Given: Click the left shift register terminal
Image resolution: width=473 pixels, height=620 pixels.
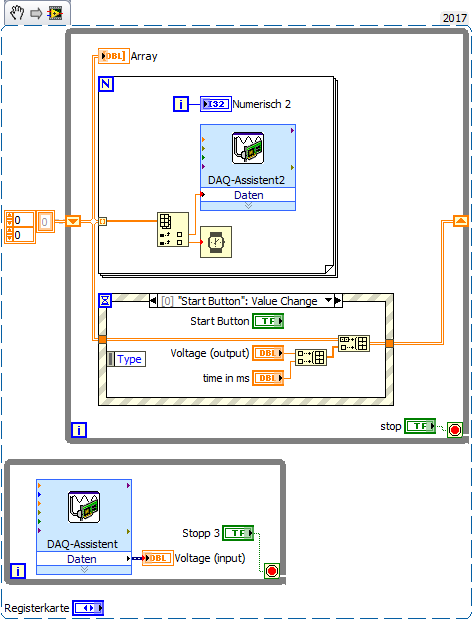Looking at the screenshot, I should click(73, 221).
